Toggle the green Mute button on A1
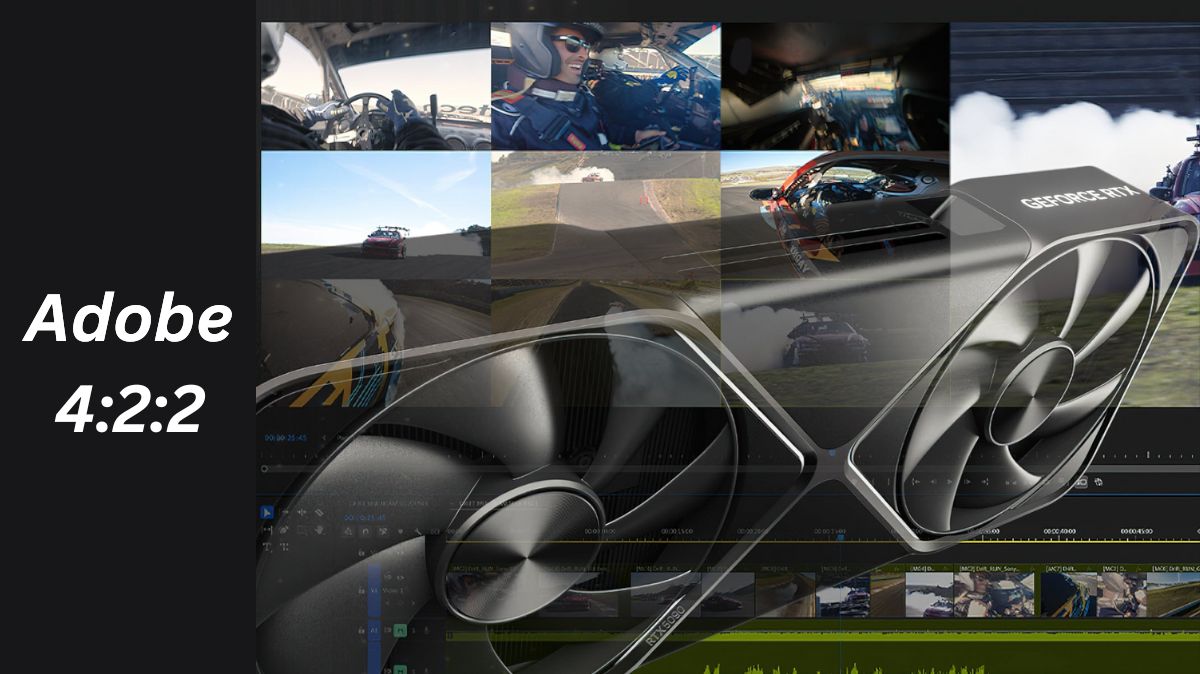 (400, 631)
